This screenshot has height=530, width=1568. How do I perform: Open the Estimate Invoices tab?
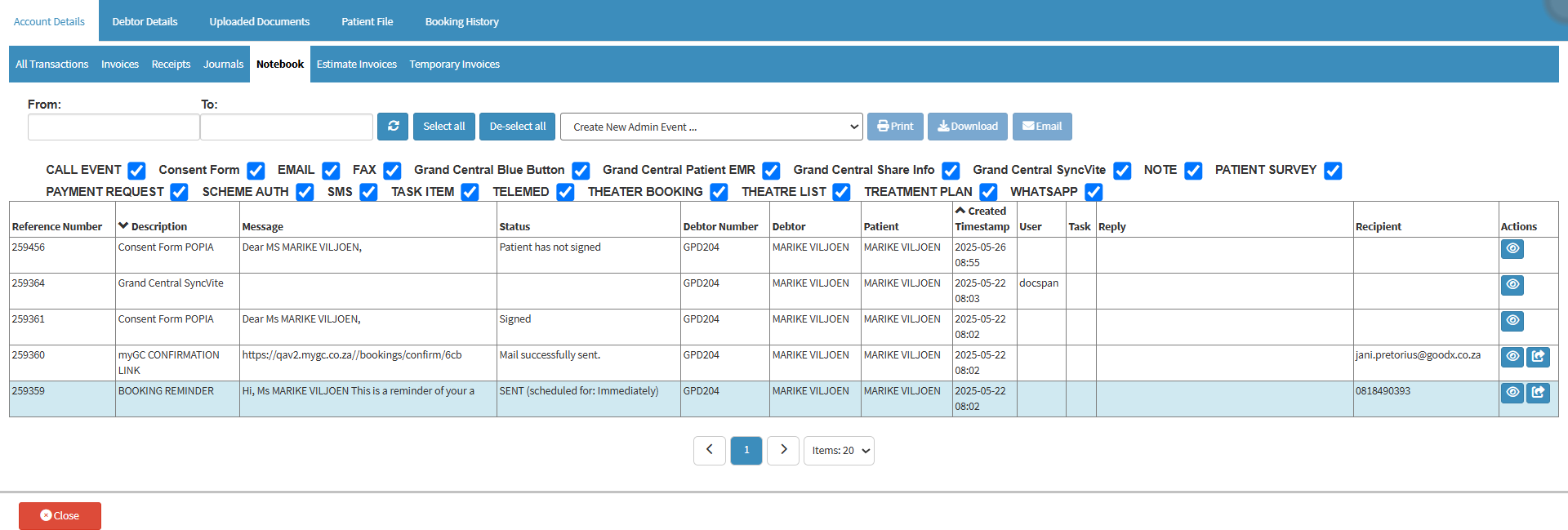[356, 65]
